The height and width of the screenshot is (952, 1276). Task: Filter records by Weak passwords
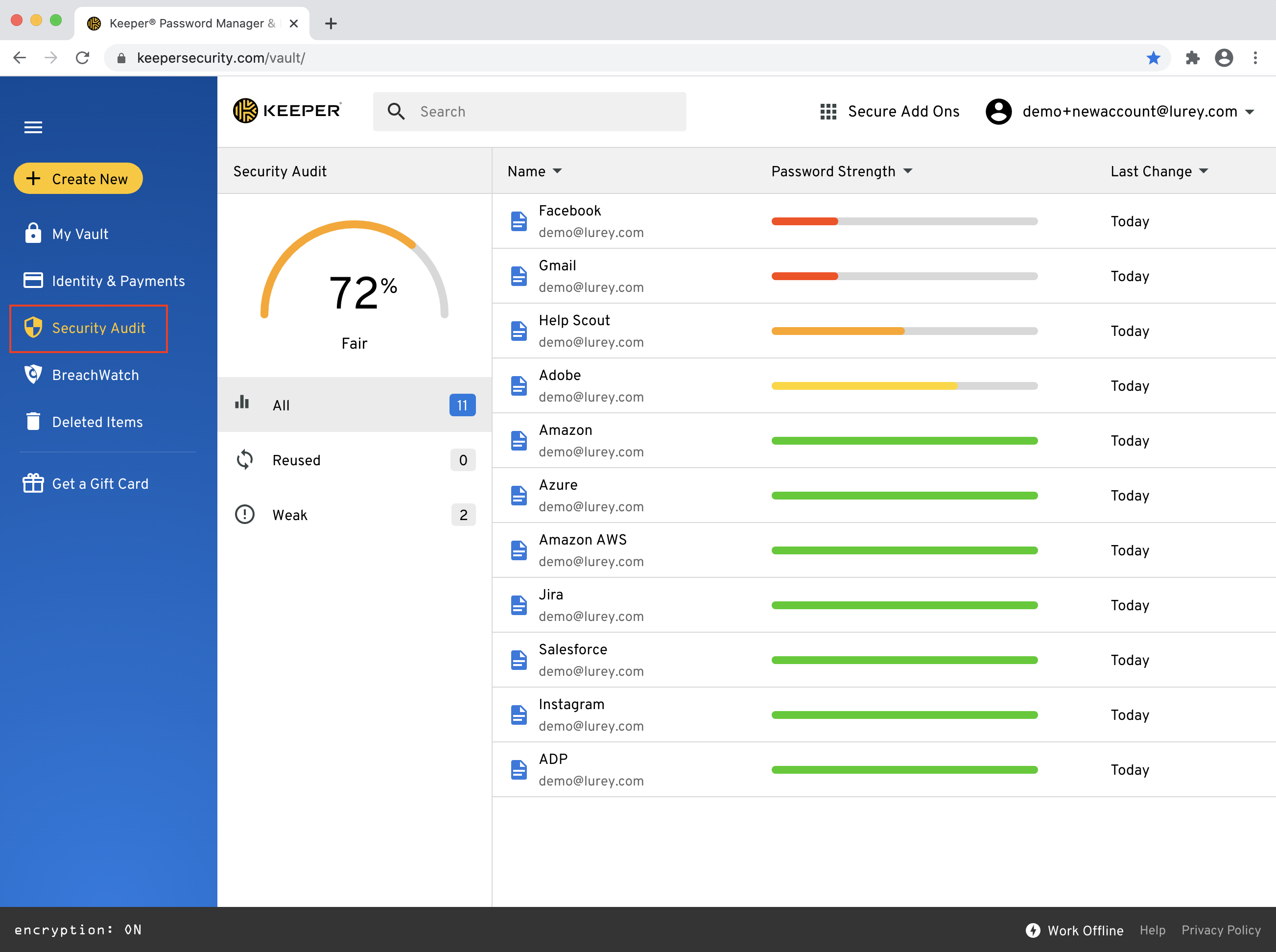355,515
